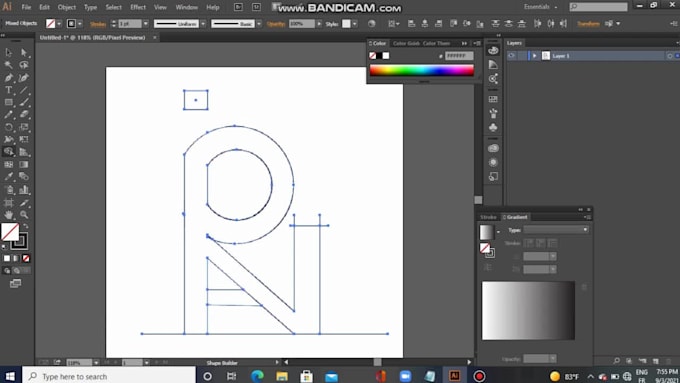Viewport: 680px width, 383px height.
Task: Select the Gradient tool in toolbox
Action: click(x=24, y=164)
